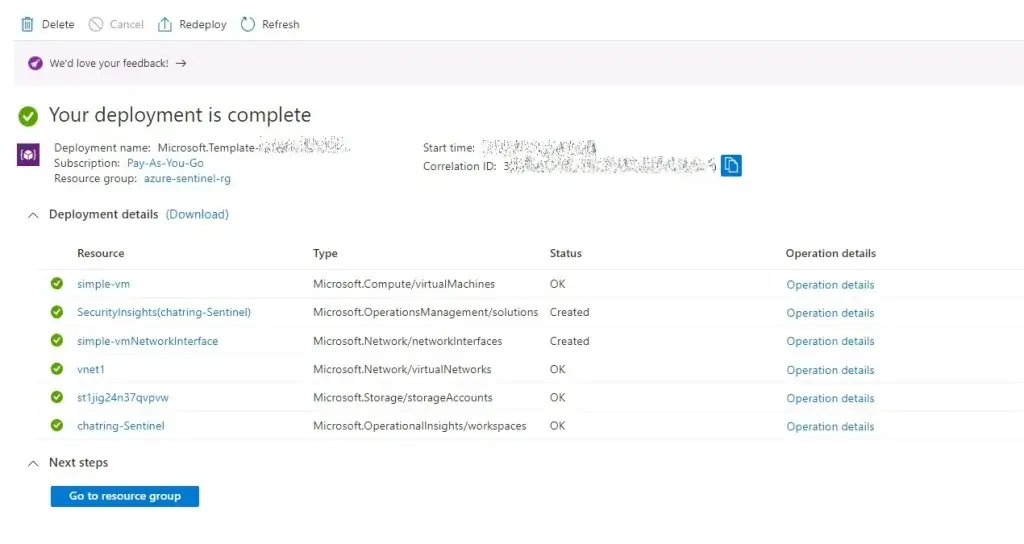Click the Microsoft.Network/networkInterfaces type cell
Viewport: 1024px width, 544px height.
(x=408, y=341)
